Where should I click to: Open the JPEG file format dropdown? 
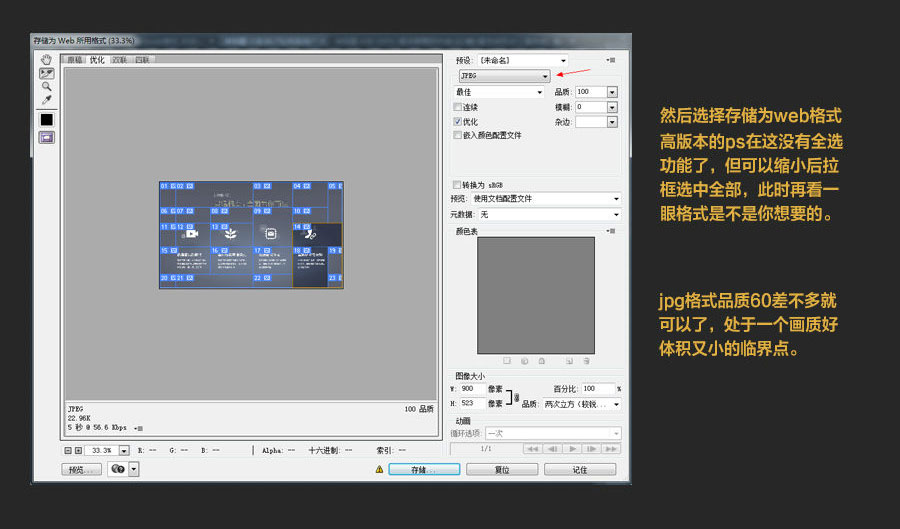(505, 76)
